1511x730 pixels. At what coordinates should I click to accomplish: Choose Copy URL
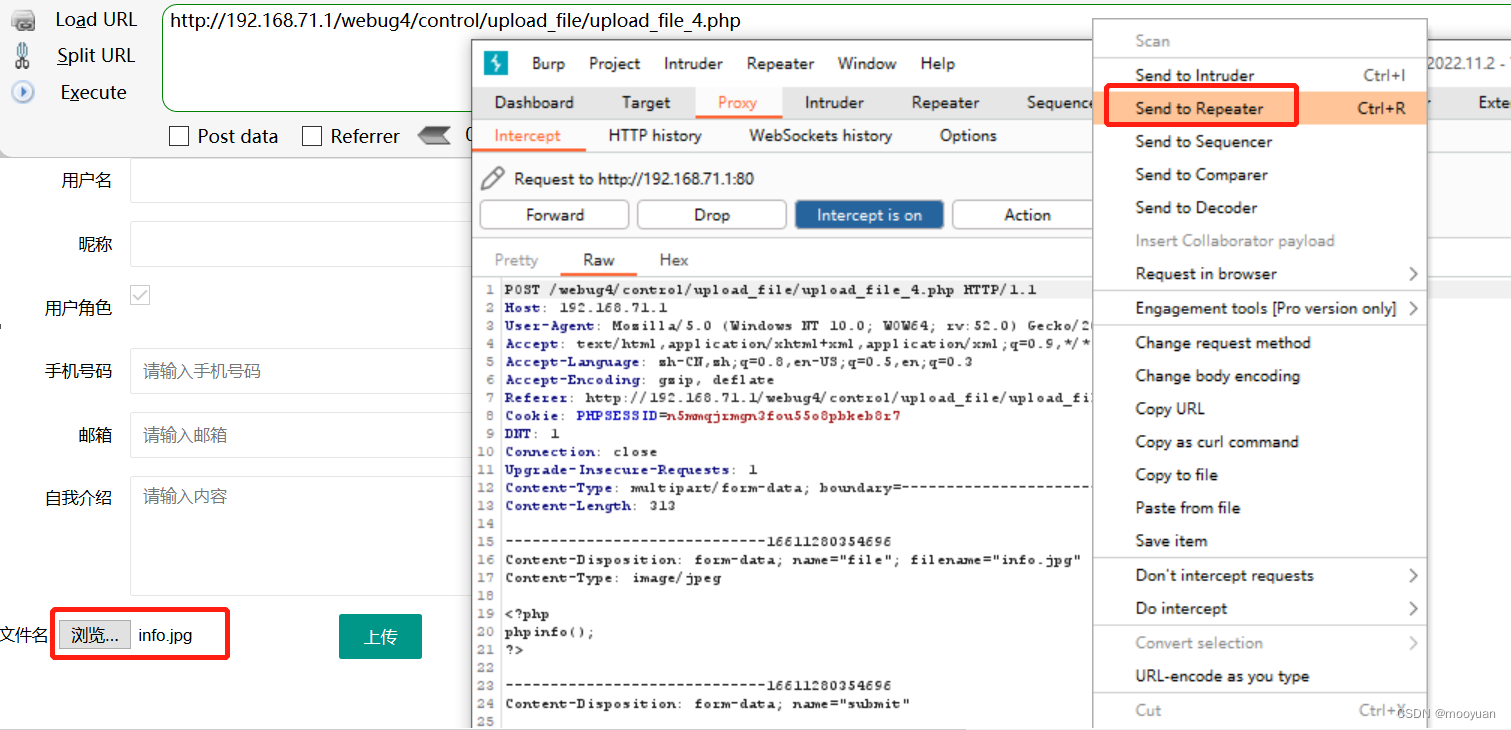(1260, 408)
